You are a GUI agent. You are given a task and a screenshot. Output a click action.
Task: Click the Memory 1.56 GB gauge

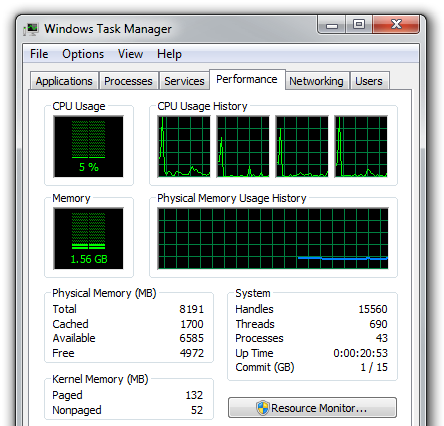point(88,238)
